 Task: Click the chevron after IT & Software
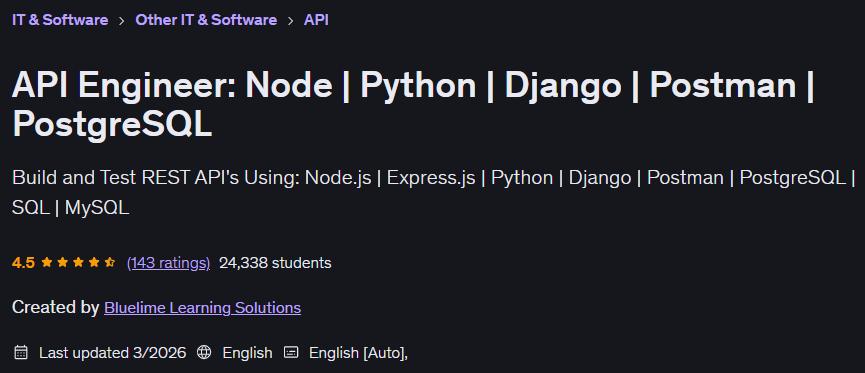click(x=121, y=21)
